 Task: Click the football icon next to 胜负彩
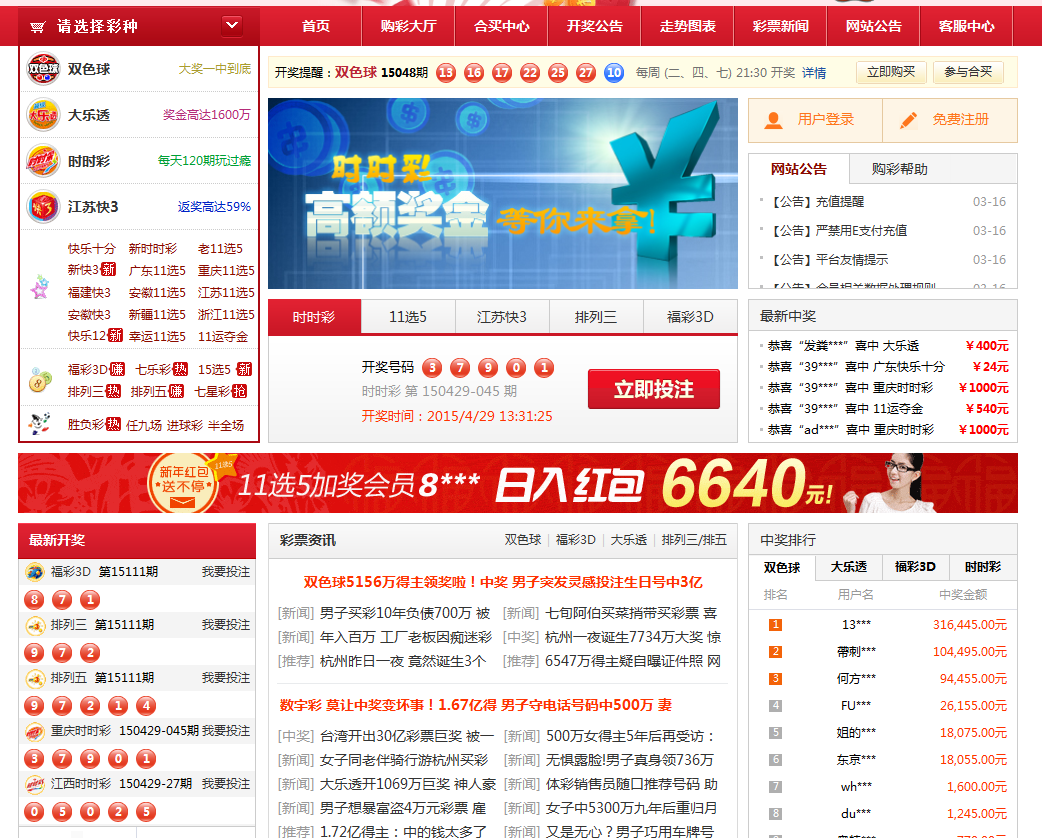tap(40, 424)
